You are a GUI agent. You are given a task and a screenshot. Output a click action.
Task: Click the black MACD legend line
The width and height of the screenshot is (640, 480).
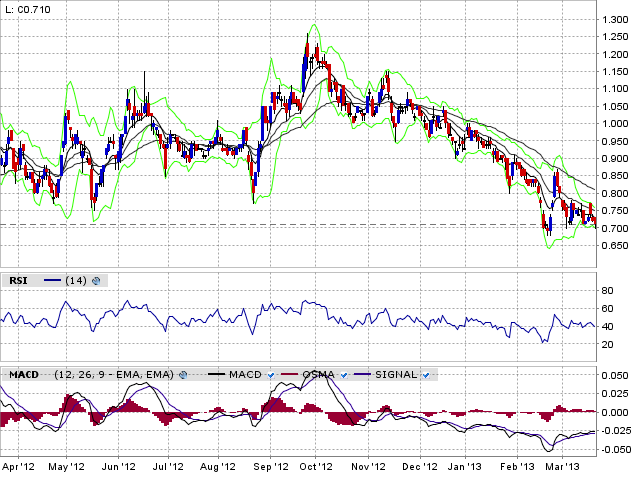[216, 374]
